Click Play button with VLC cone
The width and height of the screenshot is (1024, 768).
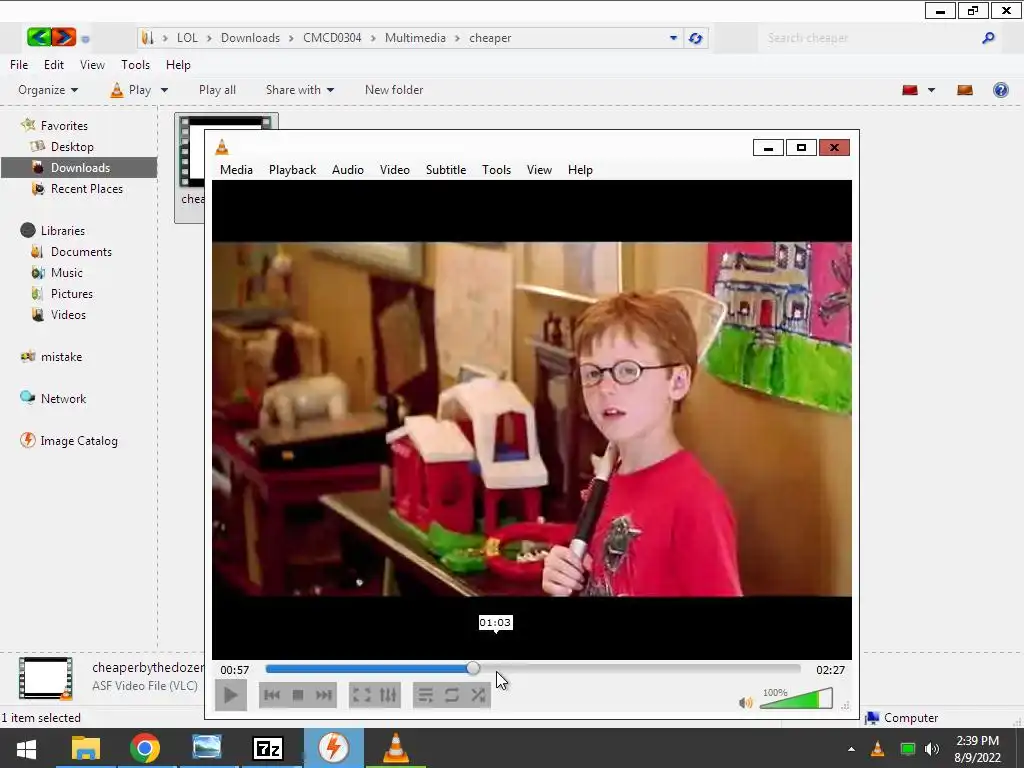pos(131,90)
